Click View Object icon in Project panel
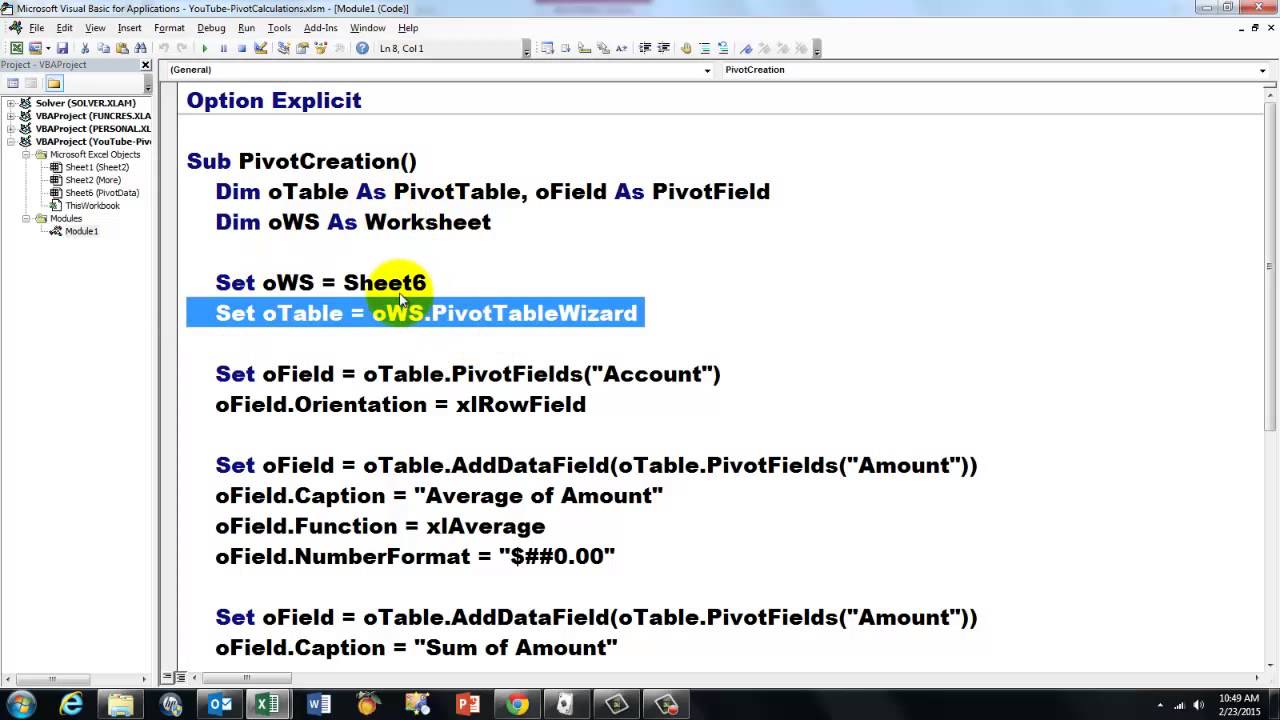Viewport: 1280px width, 720px height. point(32,83)
